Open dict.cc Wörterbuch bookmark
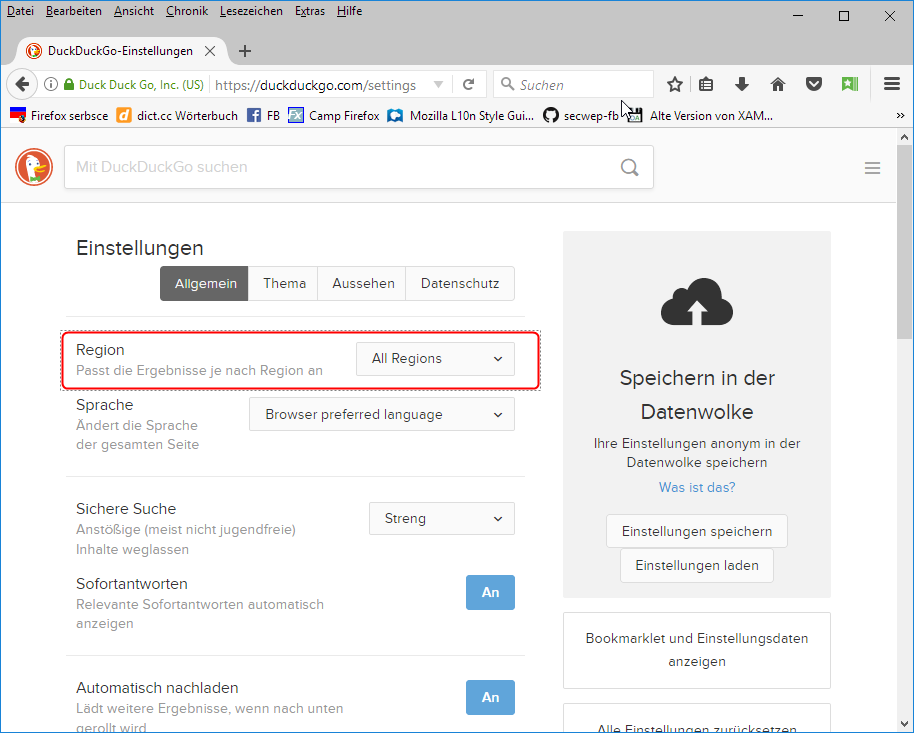The width and height of the screenshot is (914, 733). [x=177, y=115]
